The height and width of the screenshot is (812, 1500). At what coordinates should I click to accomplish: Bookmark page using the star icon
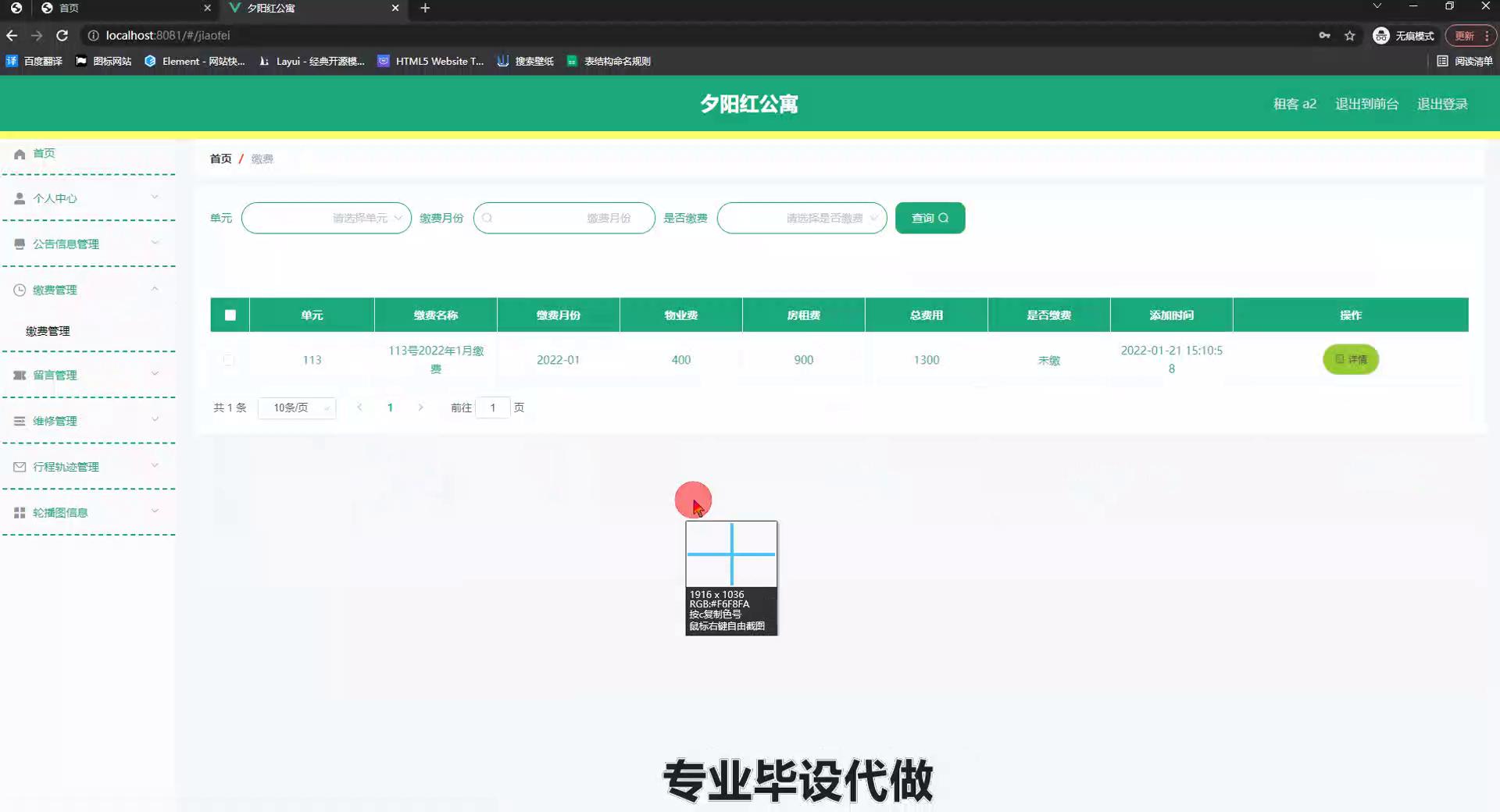tap(1349, 35)
